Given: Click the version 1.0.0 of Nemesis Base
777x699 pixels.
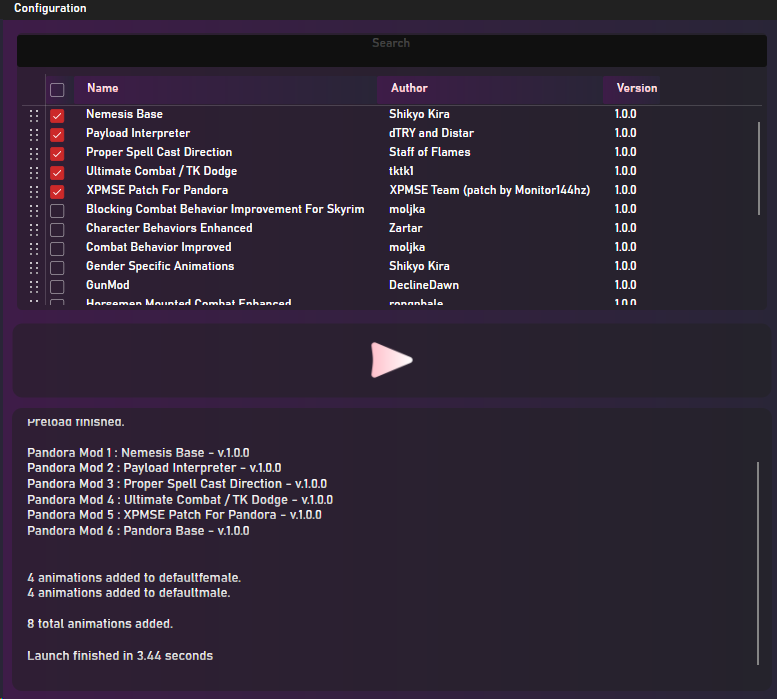Looking at the screenshot, I should 625,114.
